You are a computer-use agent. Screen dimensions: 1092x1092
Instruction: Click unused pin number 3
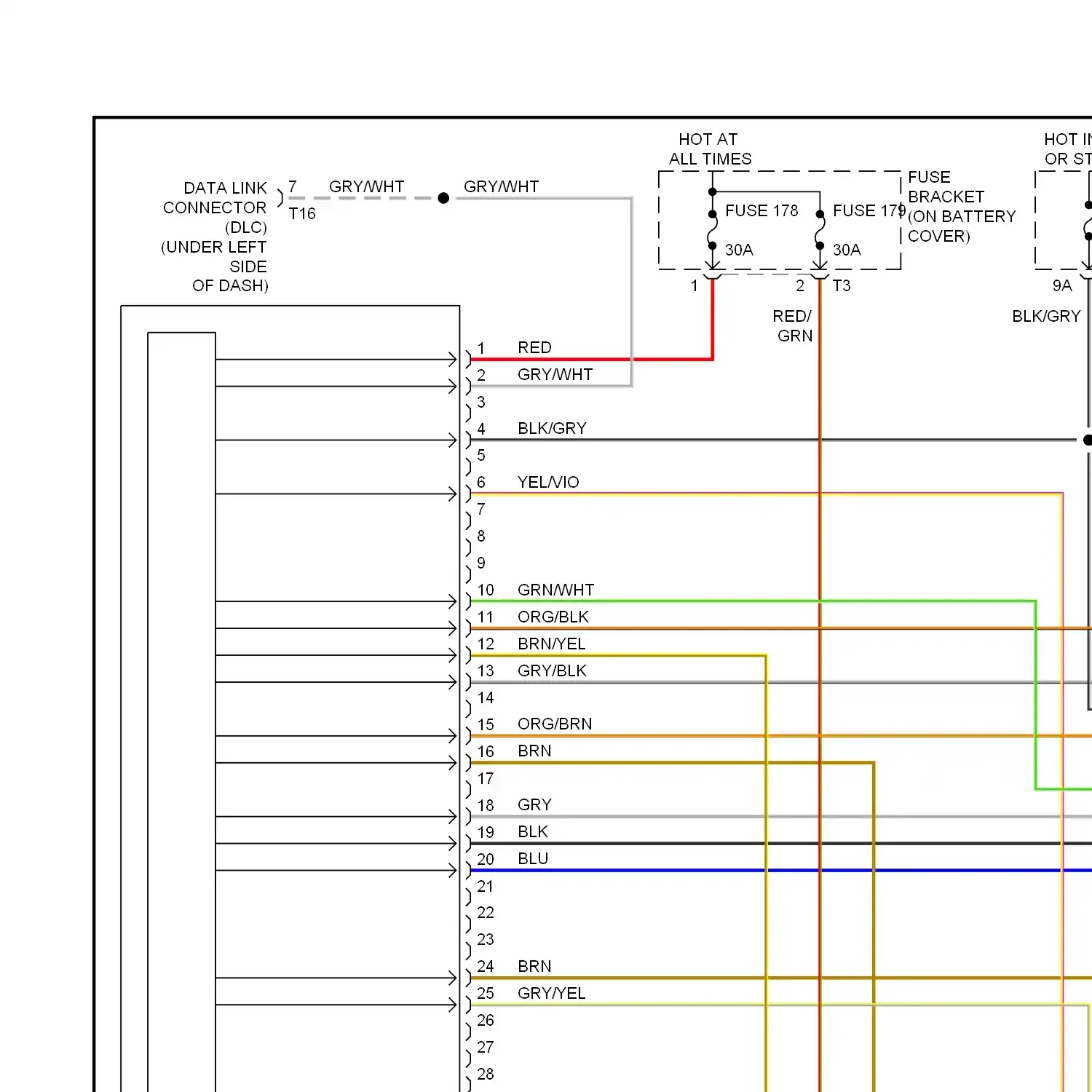coord(481,402)
